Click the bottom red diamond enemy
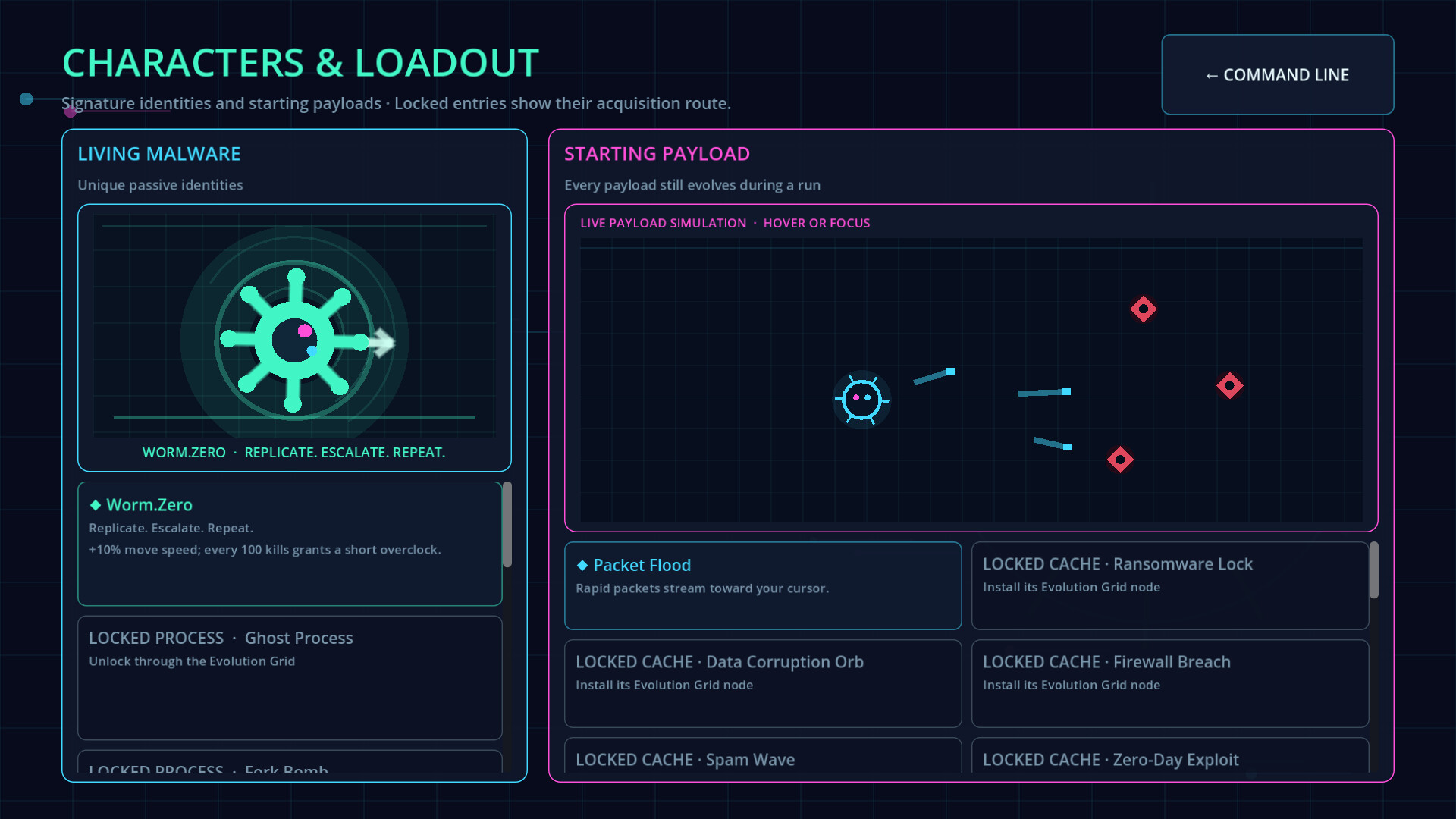1456x819 pixels. [1120, 460]
